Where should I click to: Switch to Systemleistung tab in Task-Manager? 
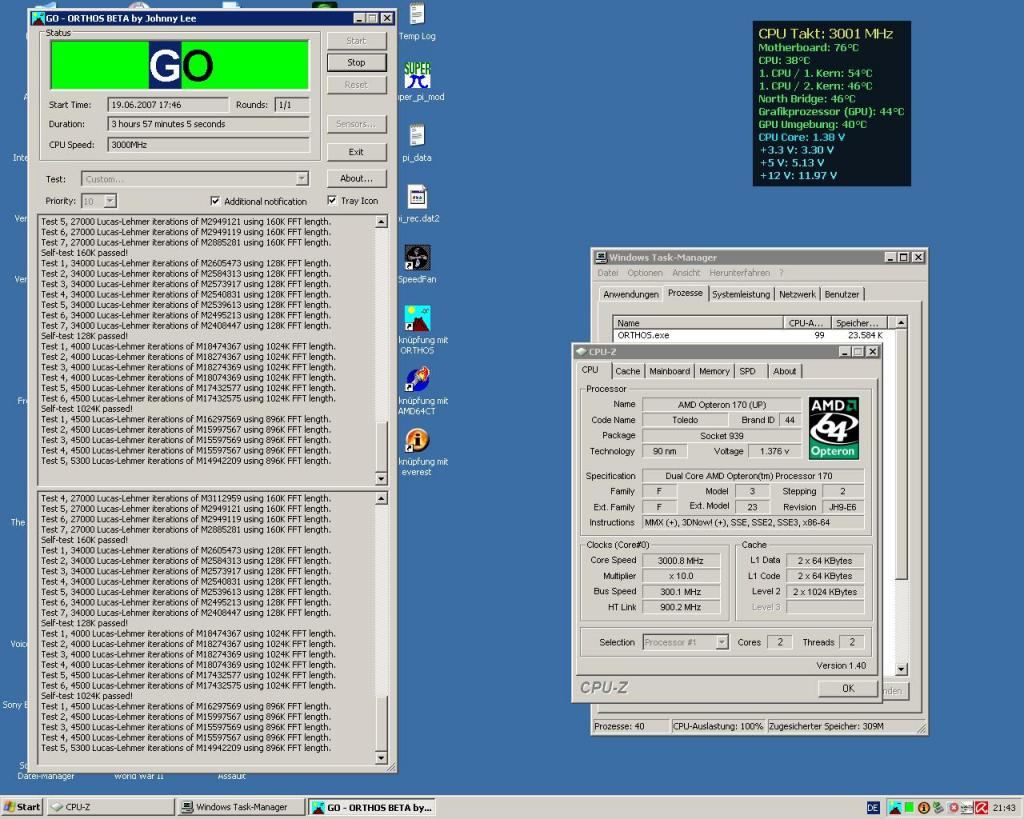pos(741,295)
